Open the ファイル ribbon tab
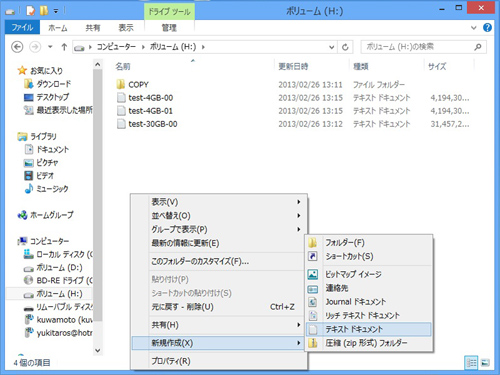 22,27
